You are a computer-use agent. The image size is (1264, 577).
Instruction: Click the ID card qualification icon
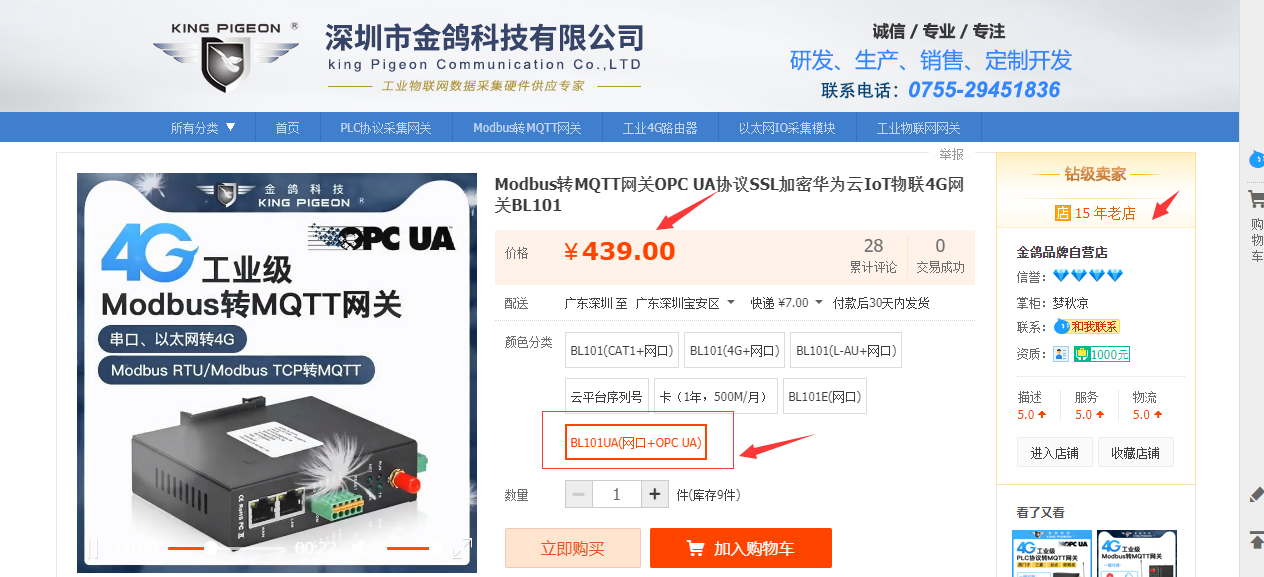1061,354
